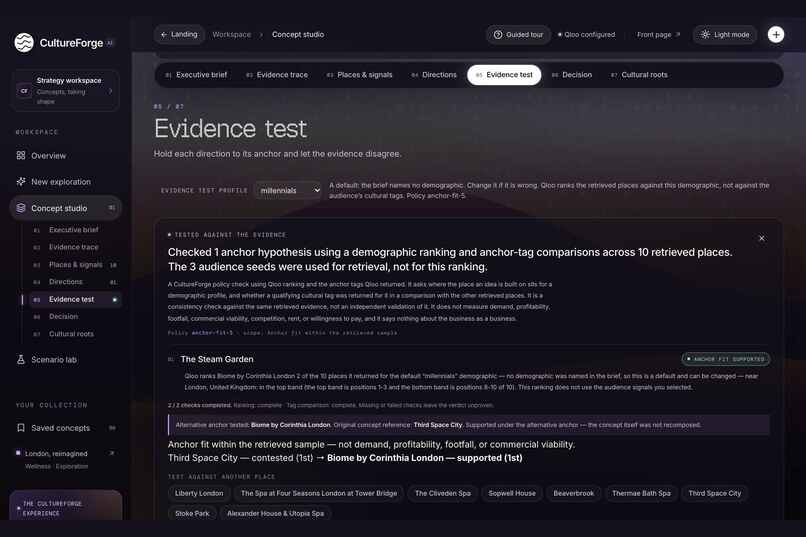This screenshot has height=537, width=806.
Task: Click Anchor Fit Supported badge
Action: (x=725, y=359)
